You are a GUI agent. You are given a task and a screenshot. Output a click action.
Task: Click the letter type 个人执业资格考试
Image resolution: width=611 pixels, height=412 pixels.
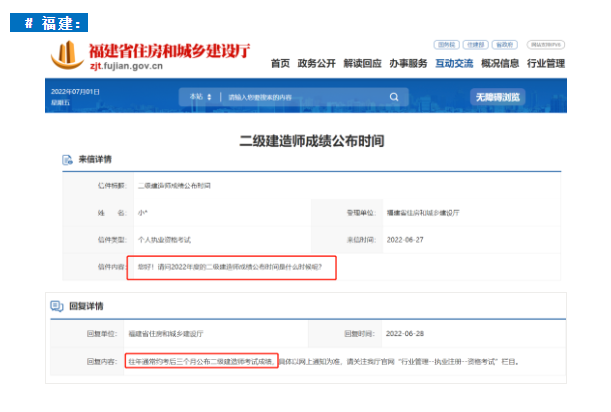pos(164,240)
